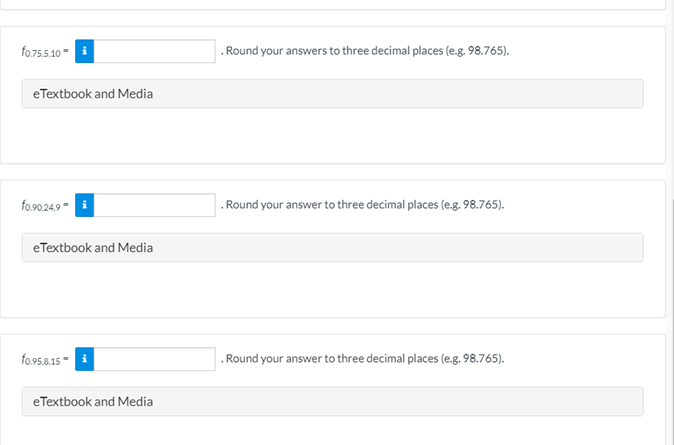This screenshot has width=674, height=445.
Task: Click the rounding instruction beside the f0.95,8,15 field
Action: [x=364, y=358]
